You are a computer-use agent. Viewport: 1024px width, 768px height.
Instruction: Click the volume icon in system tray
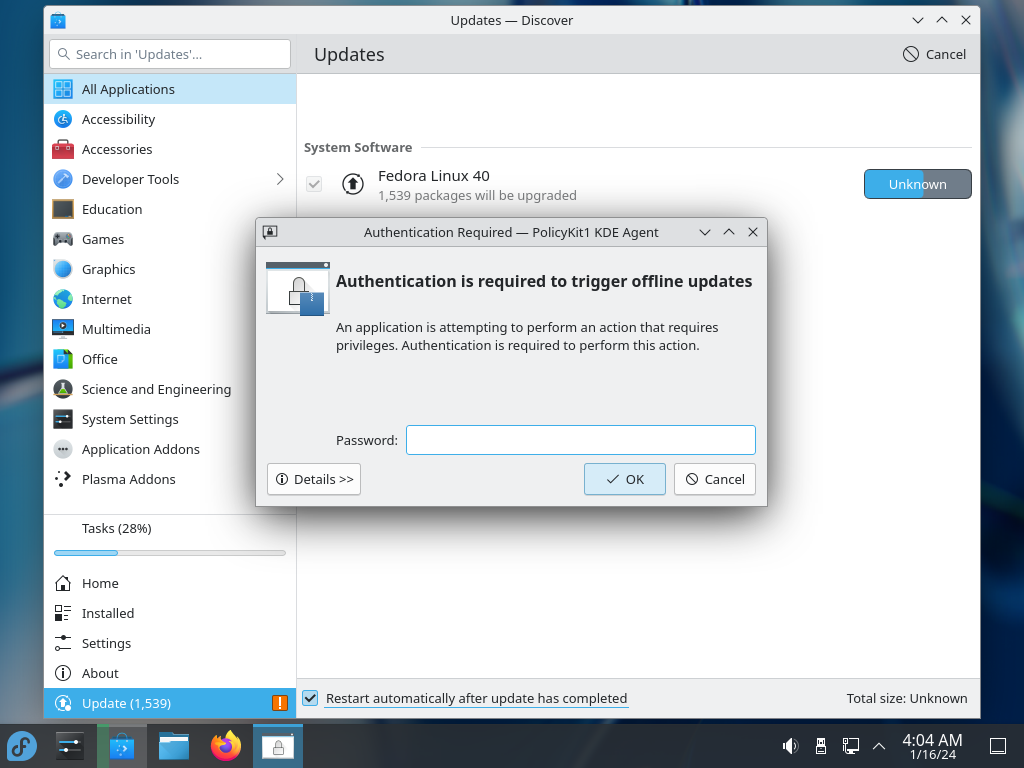(790, 746)
